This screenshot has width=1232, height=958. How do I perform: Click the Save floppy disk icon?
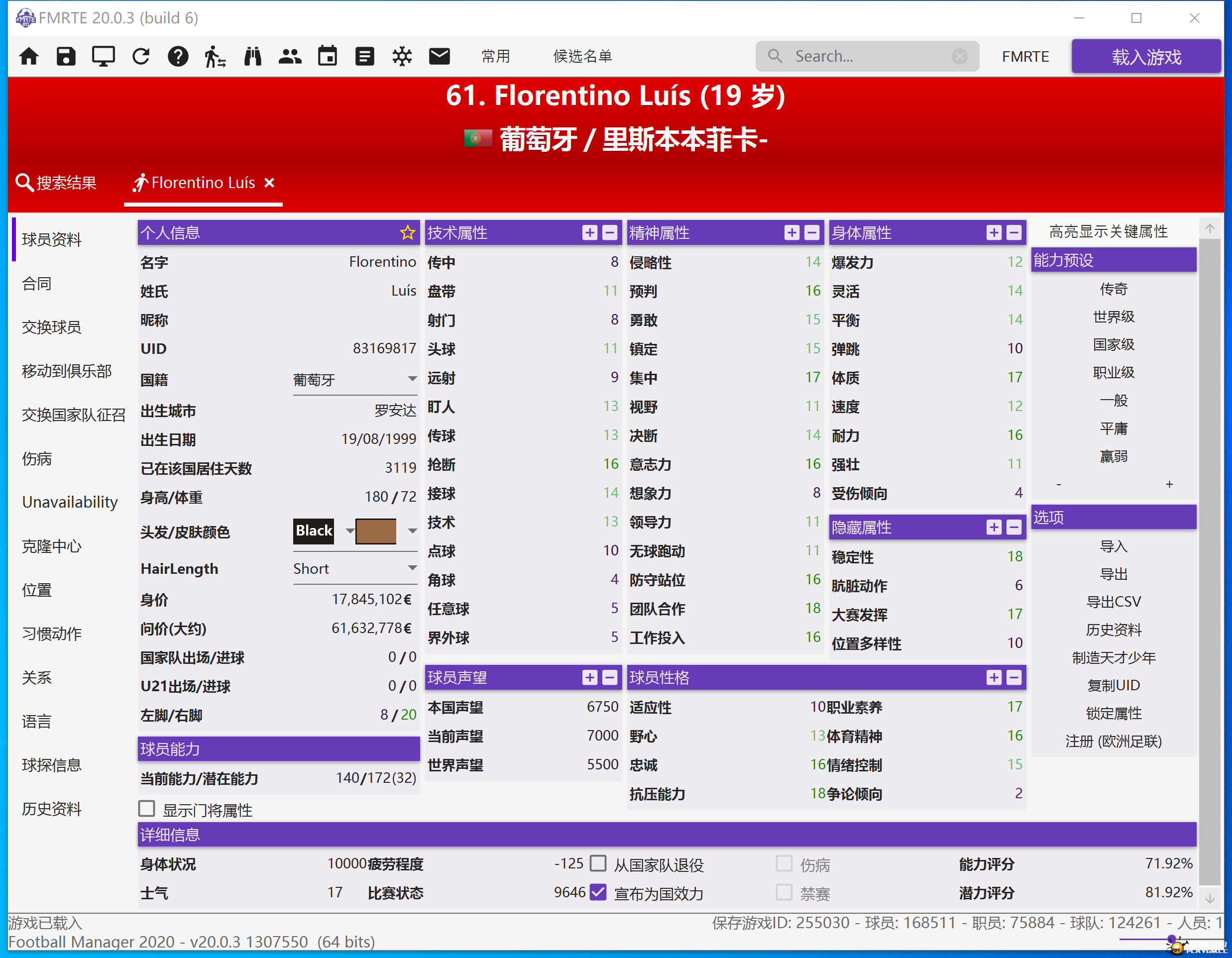66,56
